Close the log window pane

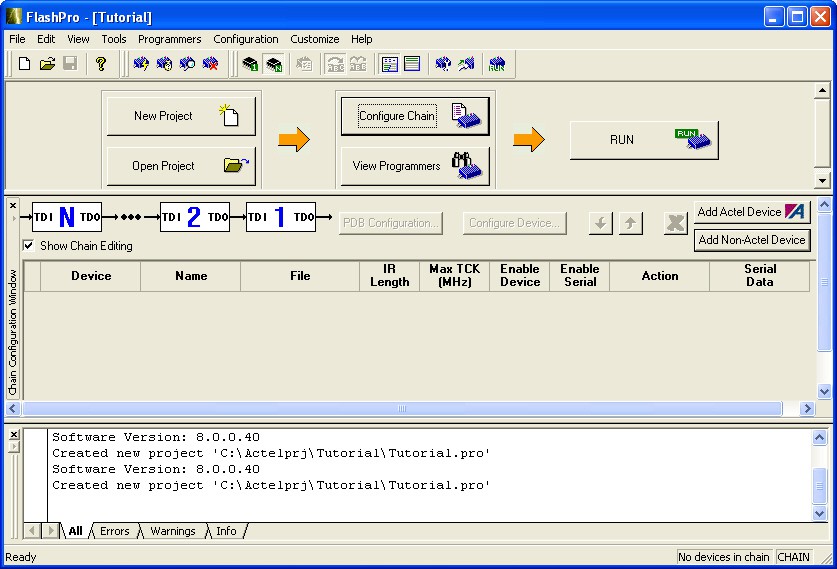pyautogui.click(x=14, y=434)
